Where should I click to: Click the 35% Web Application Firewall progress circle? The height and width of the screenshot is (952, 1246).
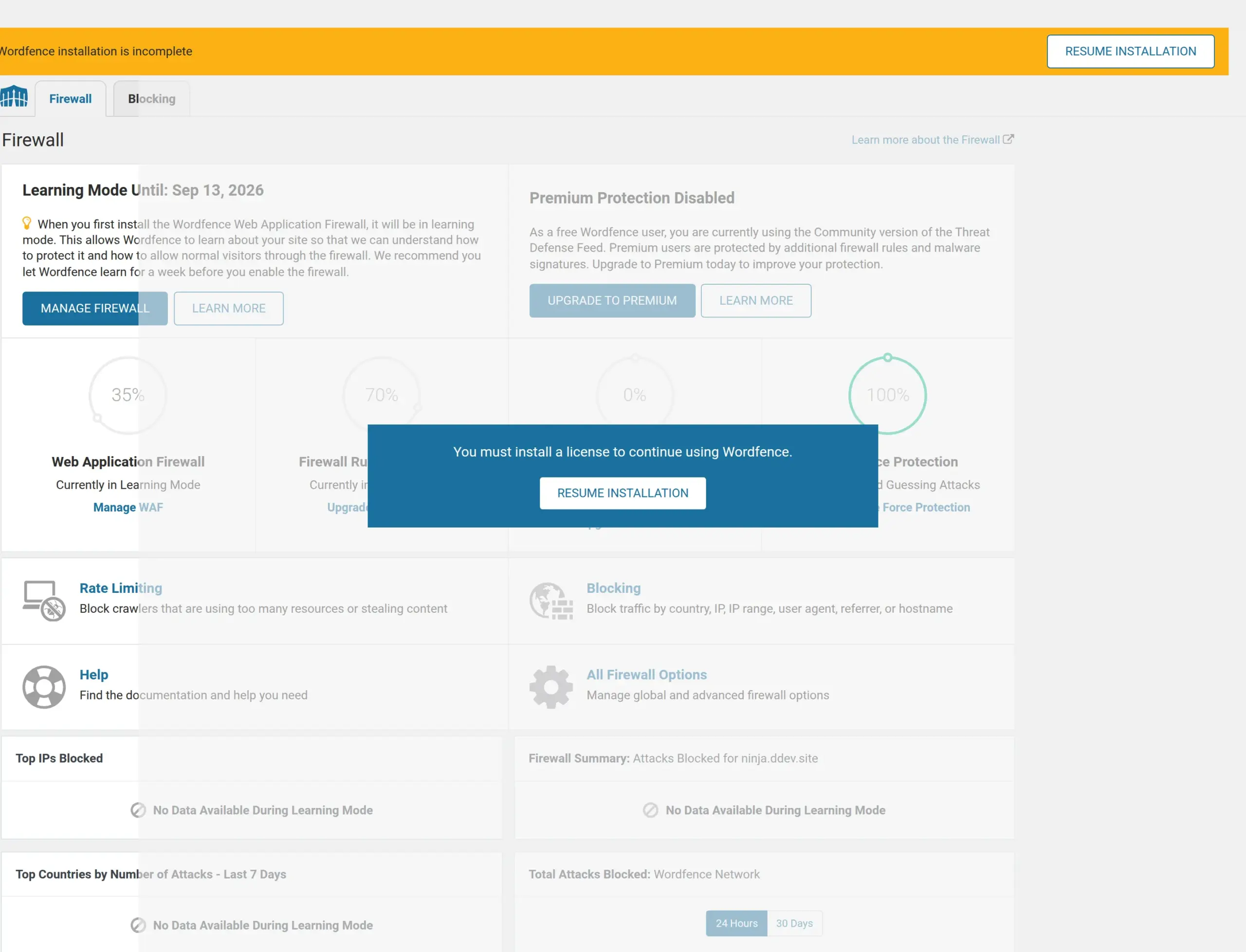128,395
